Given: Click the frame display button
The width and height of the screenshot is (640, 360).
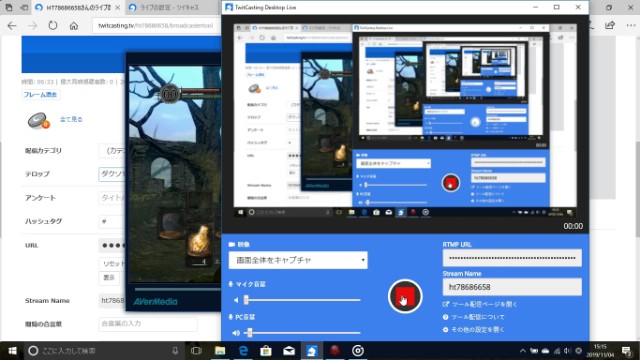Looking at the screenshot, I should tap(40, 95).
